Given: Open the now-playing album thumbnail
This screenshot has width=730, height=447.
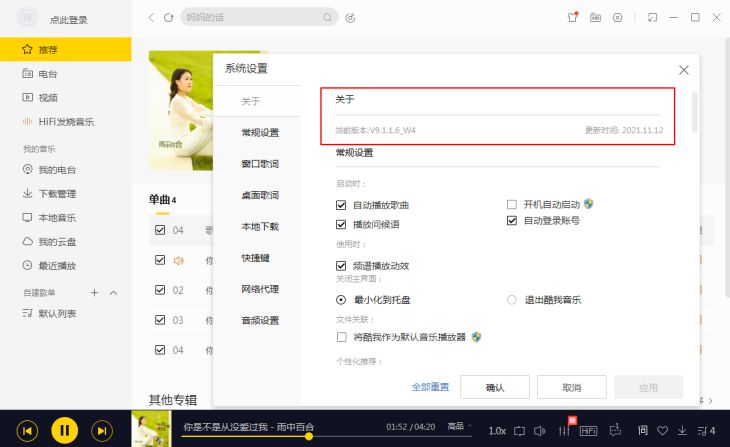Looking at the screenshot, I should click(x=151, y=429).
